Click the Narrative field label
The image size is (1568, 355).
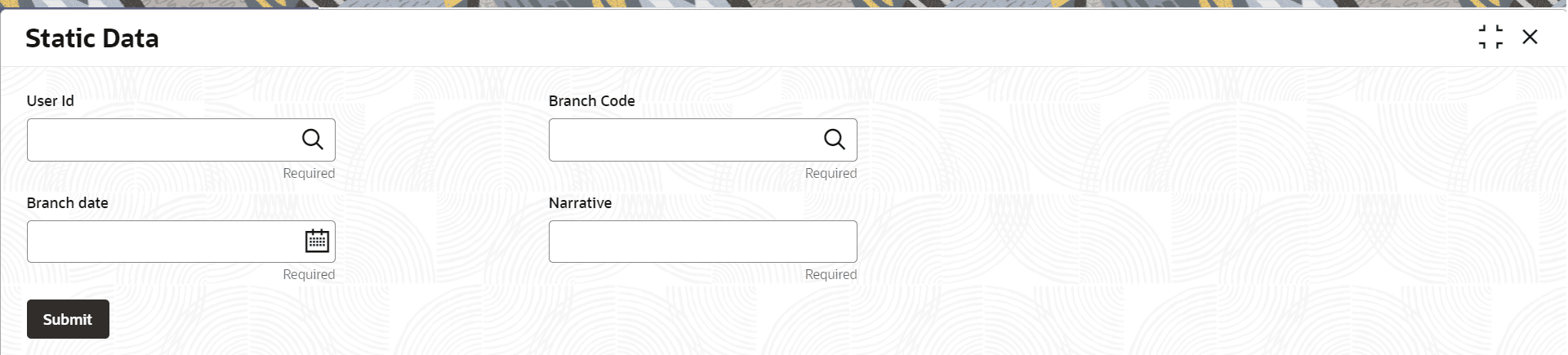[x=581, y=202]
